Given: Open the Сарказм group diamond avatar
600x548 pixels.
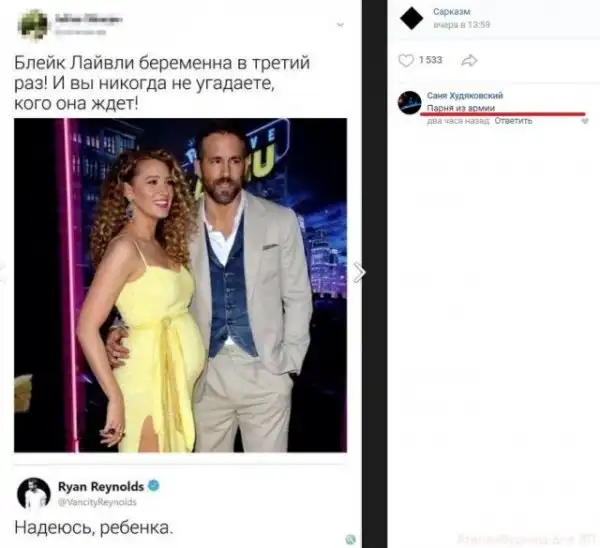Looking at the screenshot, I should (x=411, y=17).
